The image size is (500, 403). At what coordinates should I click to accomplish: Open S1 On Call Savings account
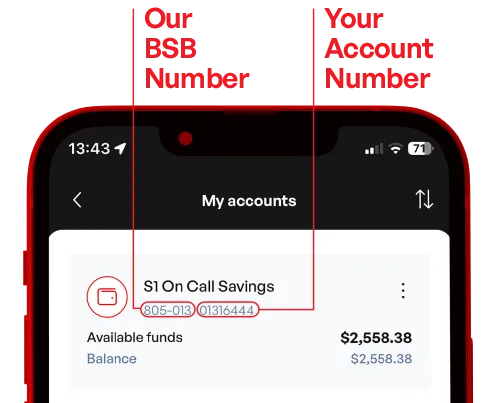pyautogui.click(x=209, y=287)
